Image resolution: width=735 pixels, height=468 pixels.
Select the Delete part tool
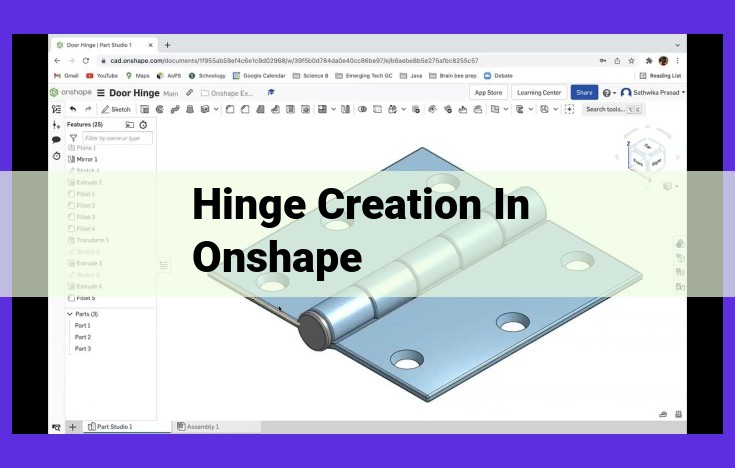(x=416, y=109)
